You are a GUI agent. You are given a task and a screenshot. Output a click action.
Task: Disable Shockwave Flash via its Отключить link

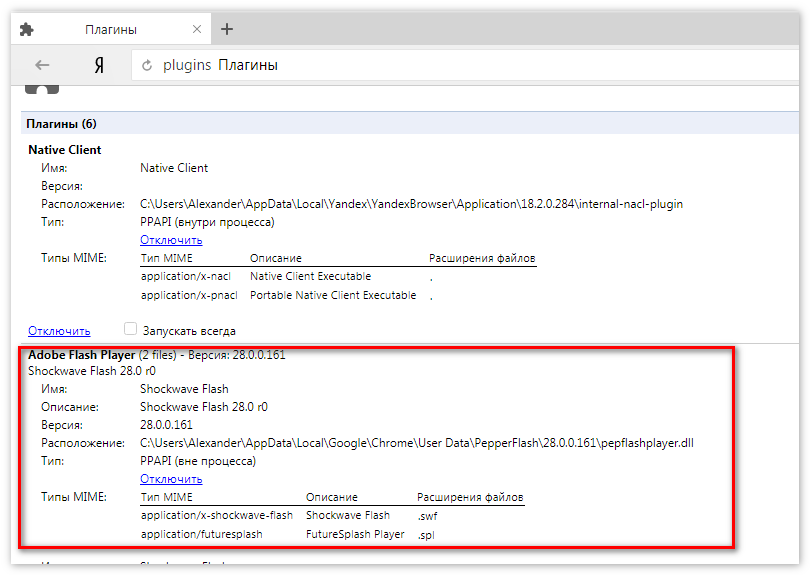pyautogui.click(x=171, y=479)
